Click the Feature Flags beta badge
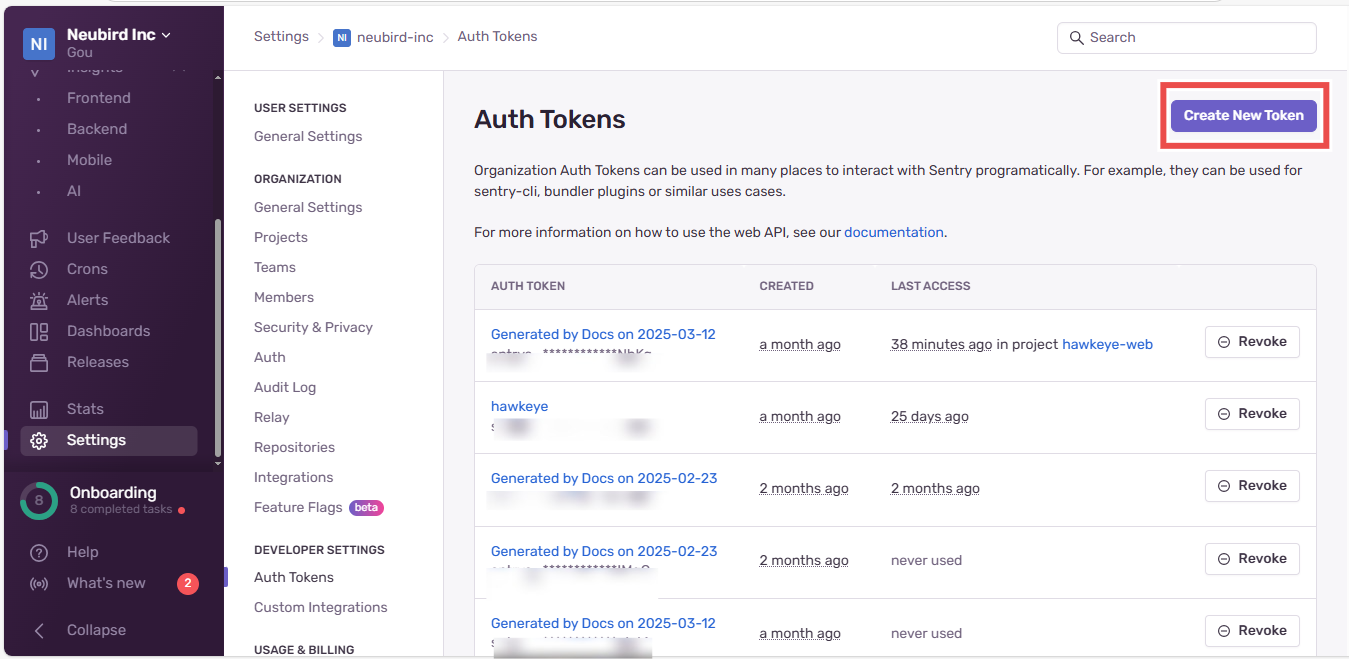This screenshot has width=1349, height=659. [x=366, y=507]
